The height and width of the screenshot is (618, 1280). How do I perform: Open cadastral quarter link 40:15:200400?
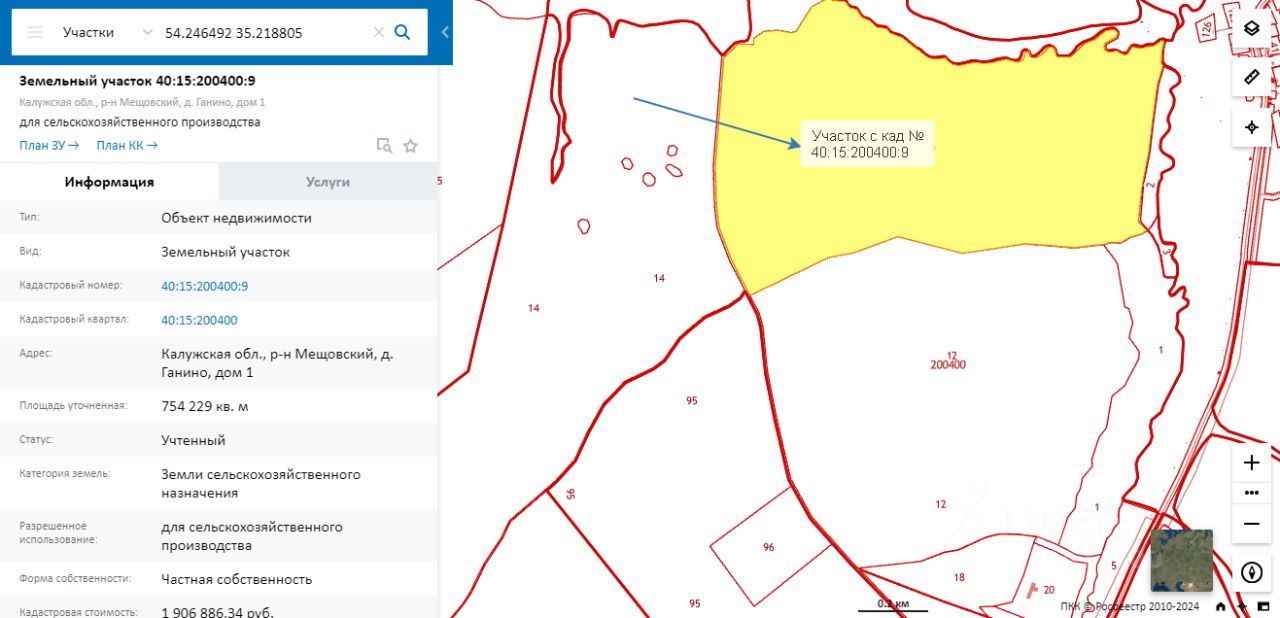click(x=199, y=320)
